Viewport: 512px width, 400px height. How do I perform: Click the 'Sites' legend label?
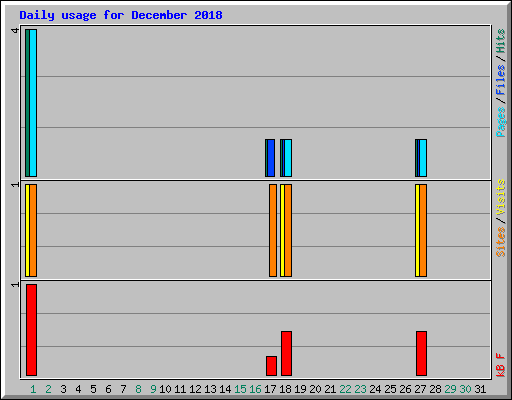(x=501, y=242)
